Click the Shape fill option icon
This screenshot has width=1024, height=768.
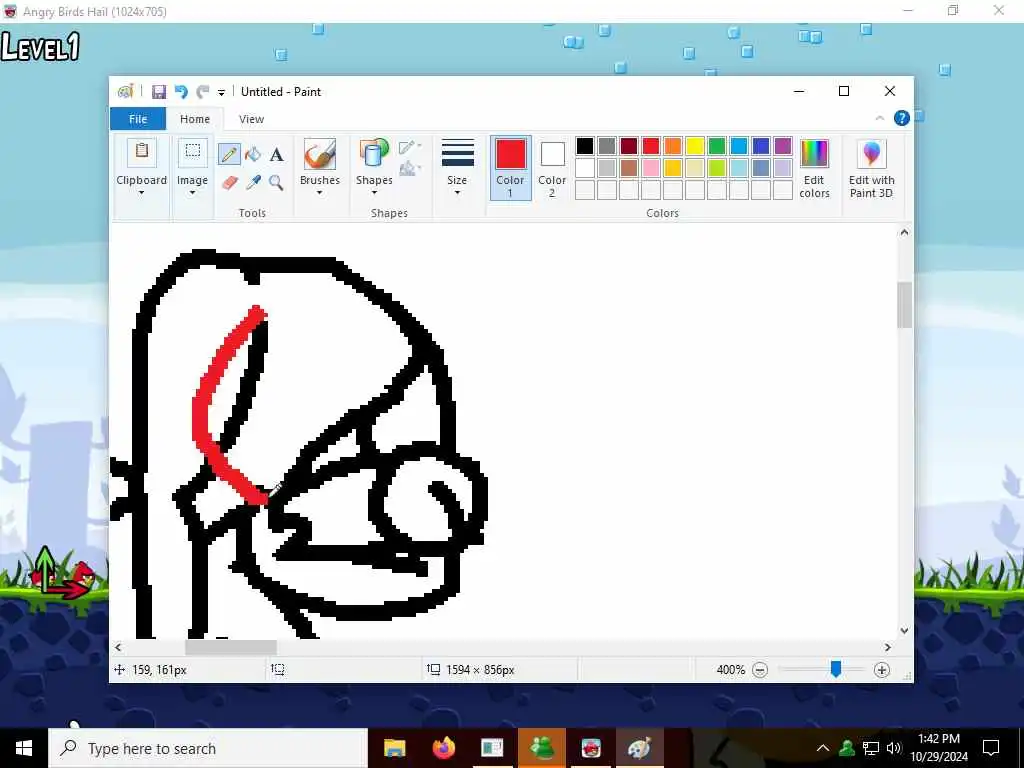(x=409, y=168)
